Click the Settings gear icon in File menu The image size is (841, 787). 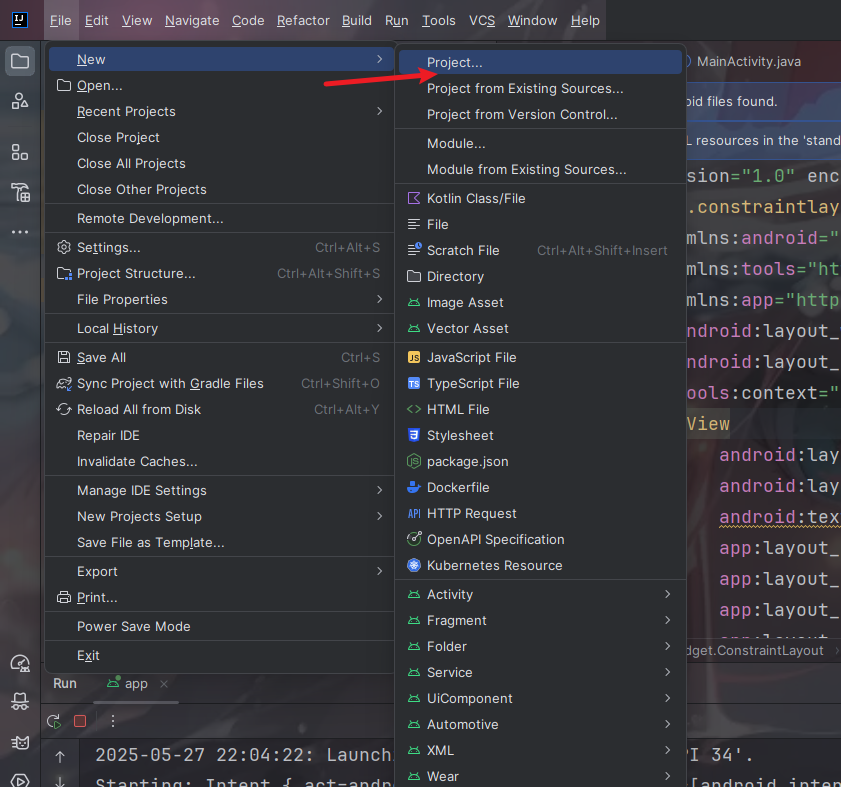click(64, 247)
